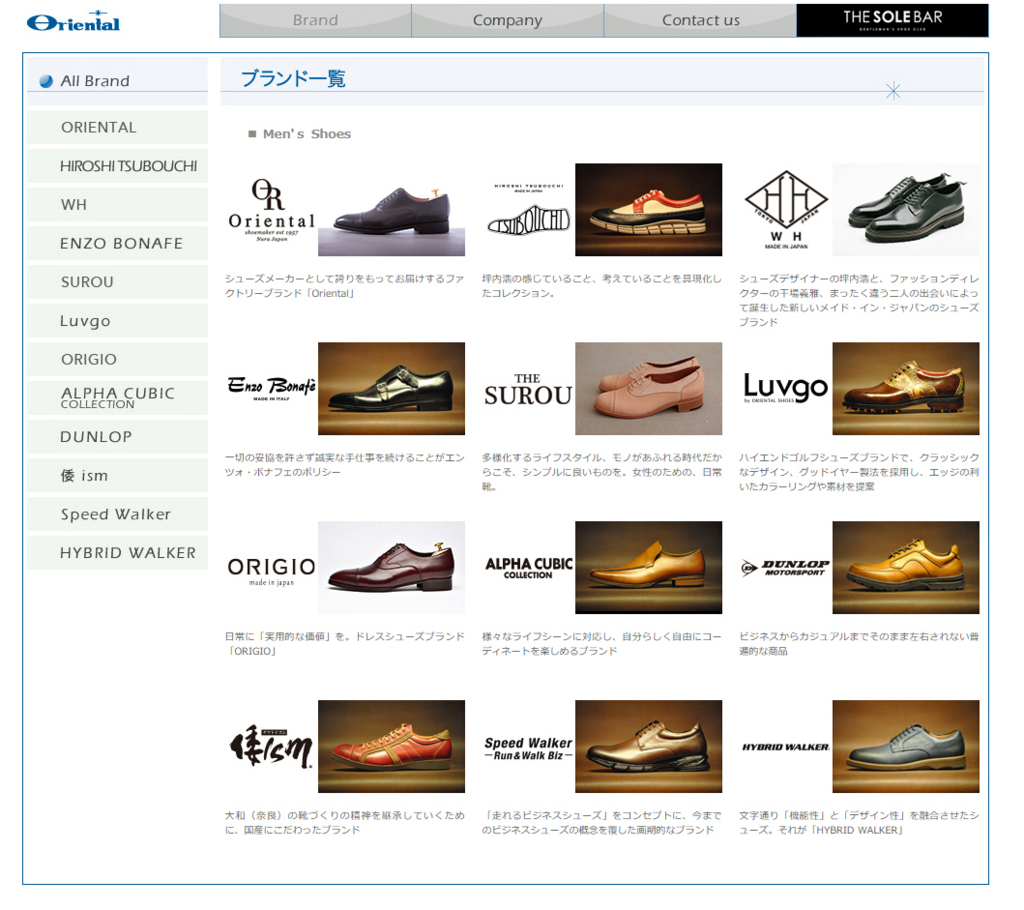Open the Origio burgundy oxford photo
Screen dimensions: 1024x910
click(391, 568)
